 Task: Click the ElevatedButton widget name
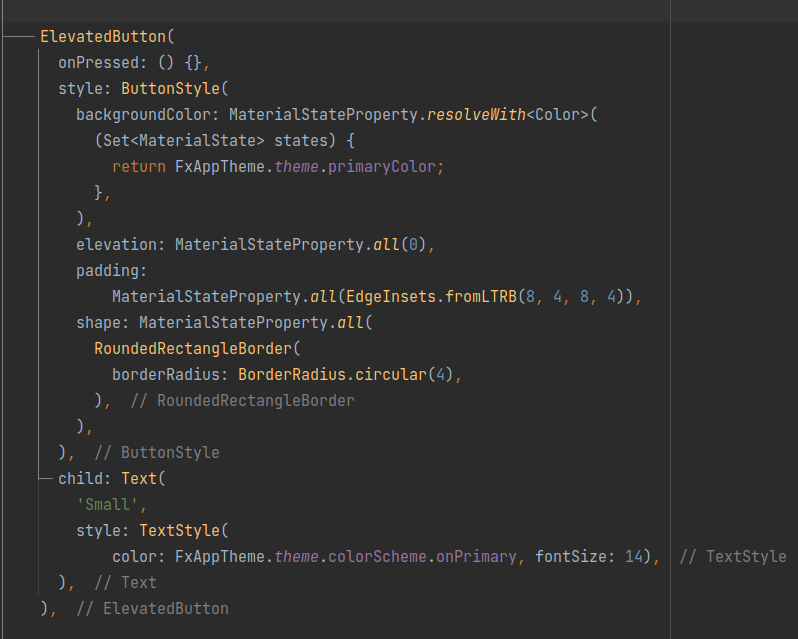pyautogui.click(x=103, y=37)
